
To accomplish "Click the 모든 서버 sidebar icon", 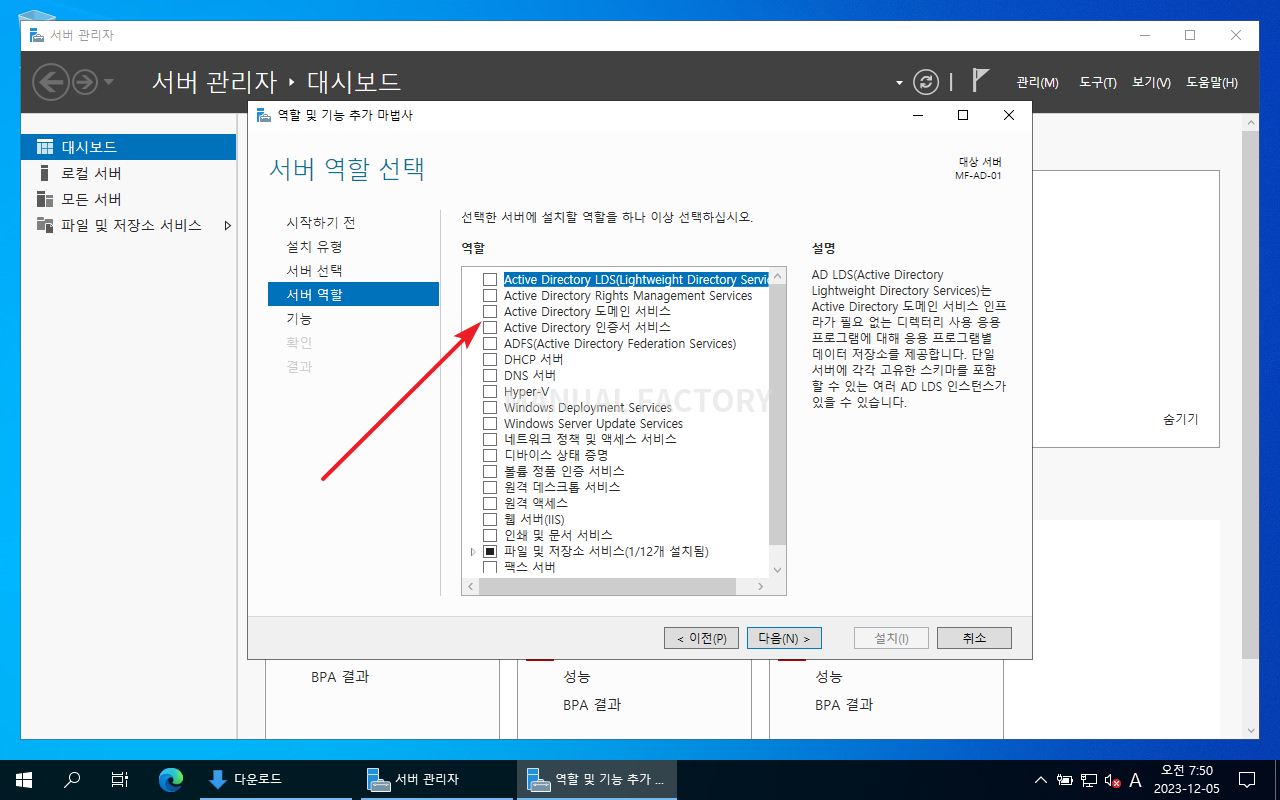I will coord(44,199).
